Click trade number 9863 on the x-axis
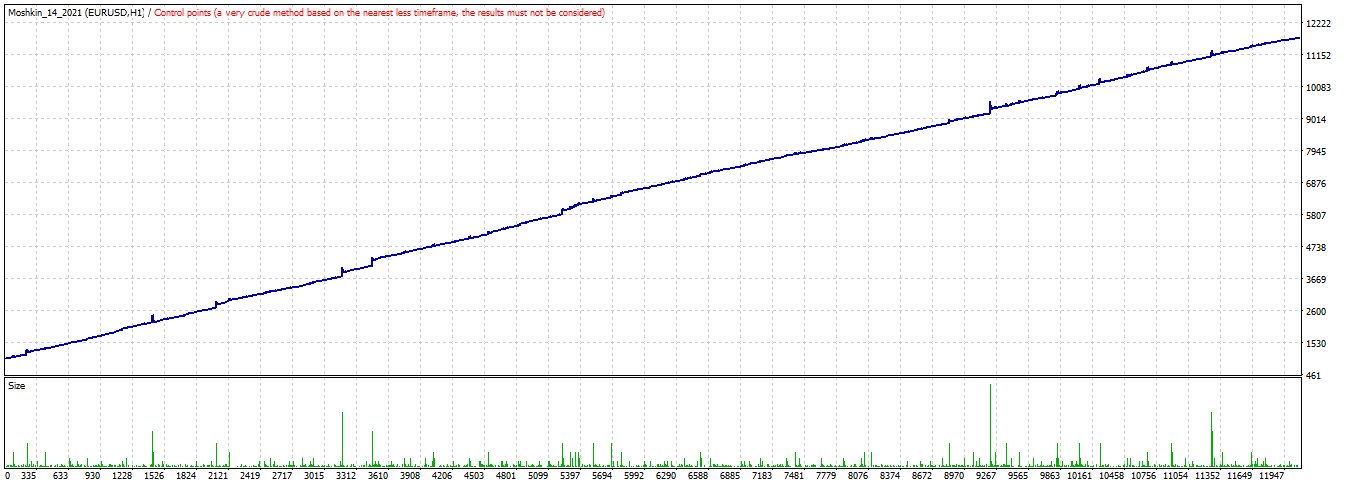This screenshot has width=1346, height=485. coord(1050,477)
